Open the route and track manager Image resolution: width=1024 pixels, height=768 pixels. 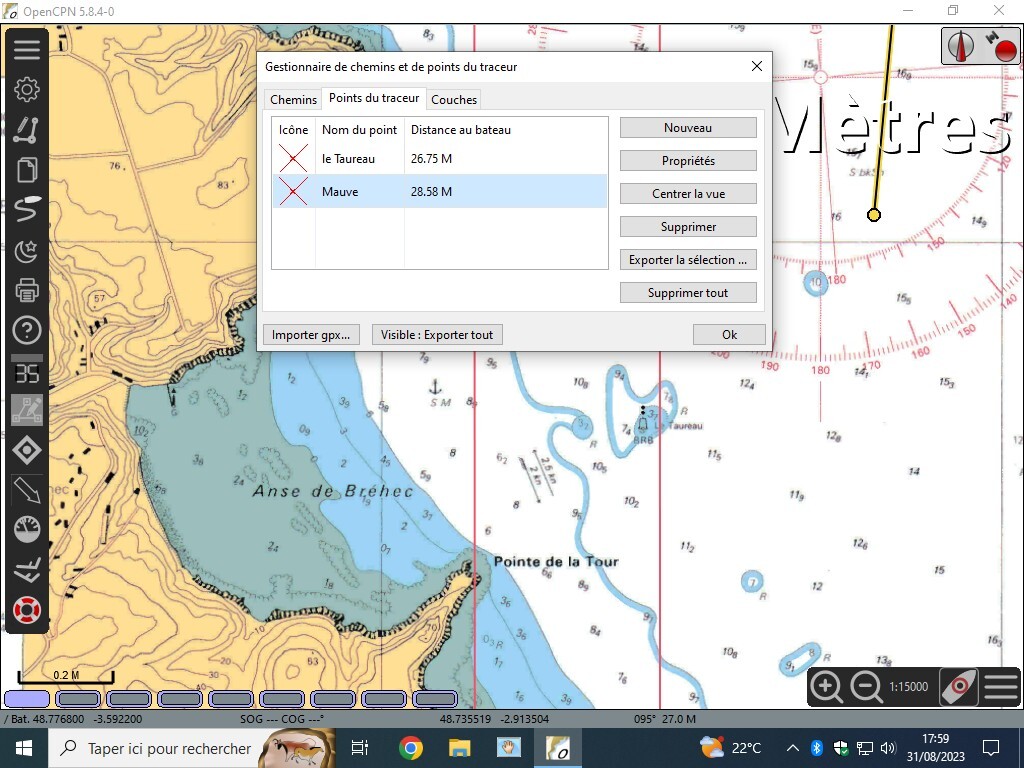(x=27, y=210)
